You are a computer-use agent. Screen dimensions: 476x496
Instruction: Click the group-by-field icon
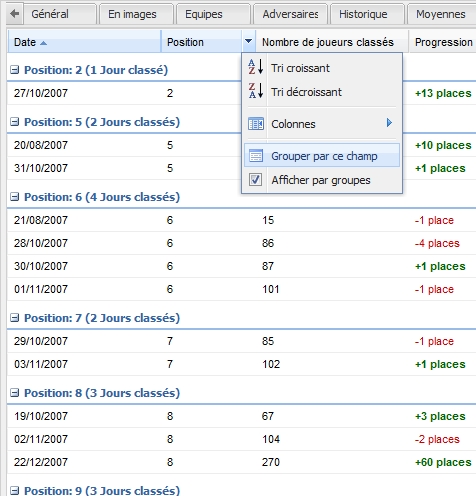tap(256, 156)
